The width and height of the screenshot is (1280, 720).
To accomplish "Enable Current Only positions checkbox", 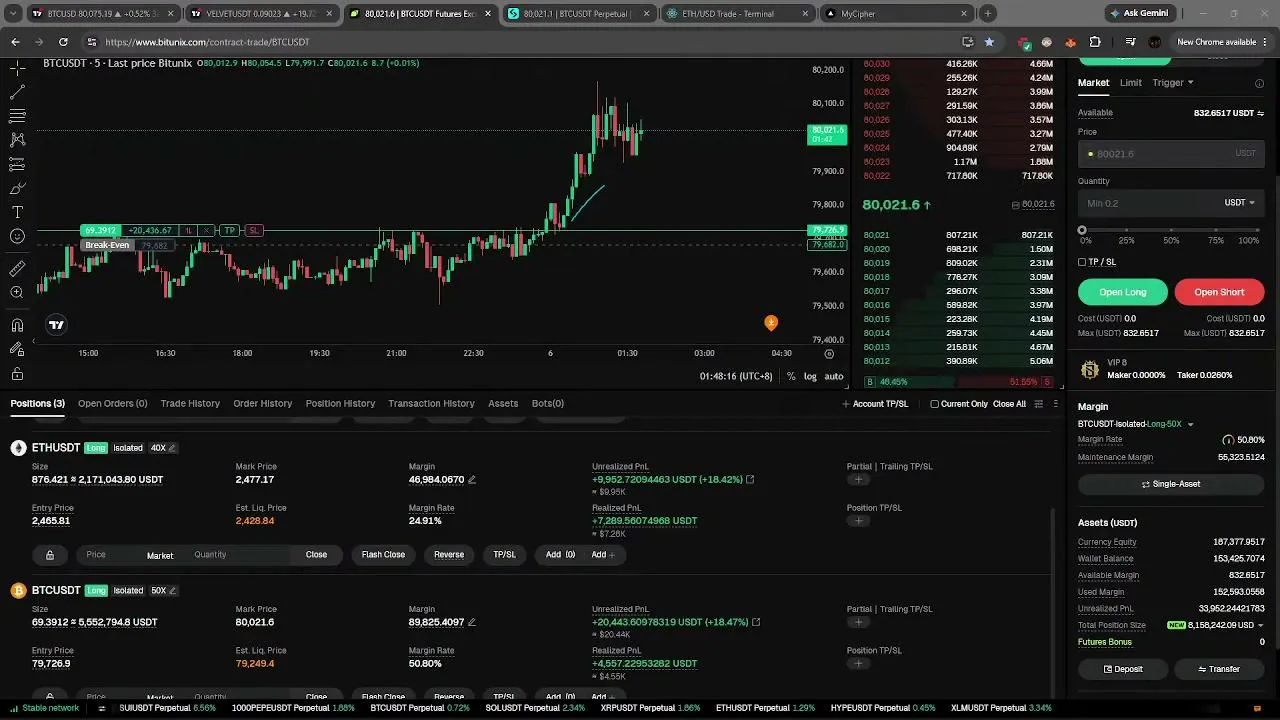I will click(934, 404).
